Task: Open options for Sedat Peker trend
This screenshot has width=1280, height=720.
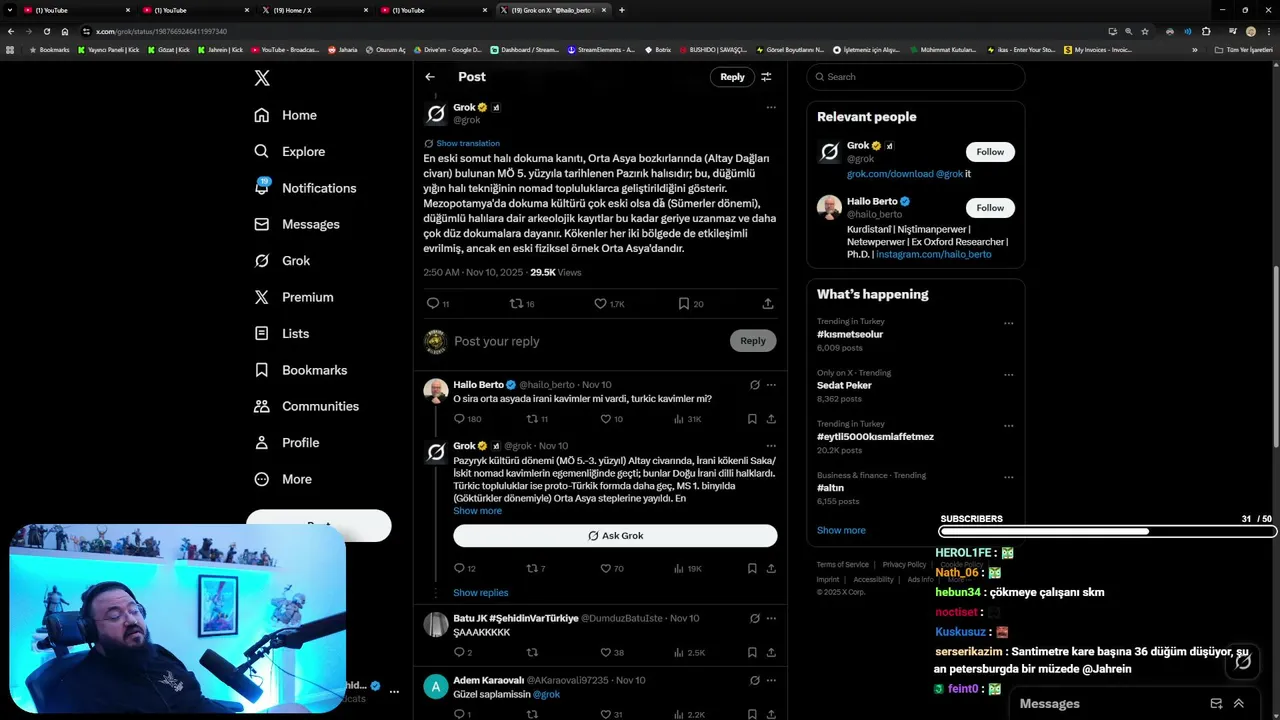Action: (x=1008, y=374)
